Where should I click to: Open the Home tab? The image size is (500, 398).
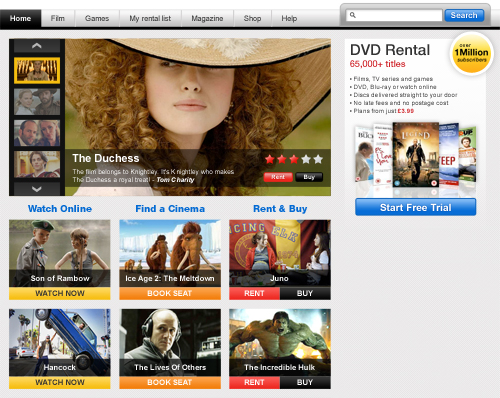(x=20, y=18)
